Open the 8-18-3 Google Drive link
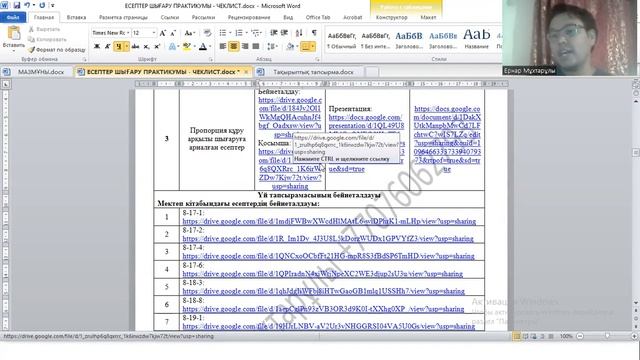The height and width of the screenshot is (360, 640). pyautogui.click(x=323, y=291)
